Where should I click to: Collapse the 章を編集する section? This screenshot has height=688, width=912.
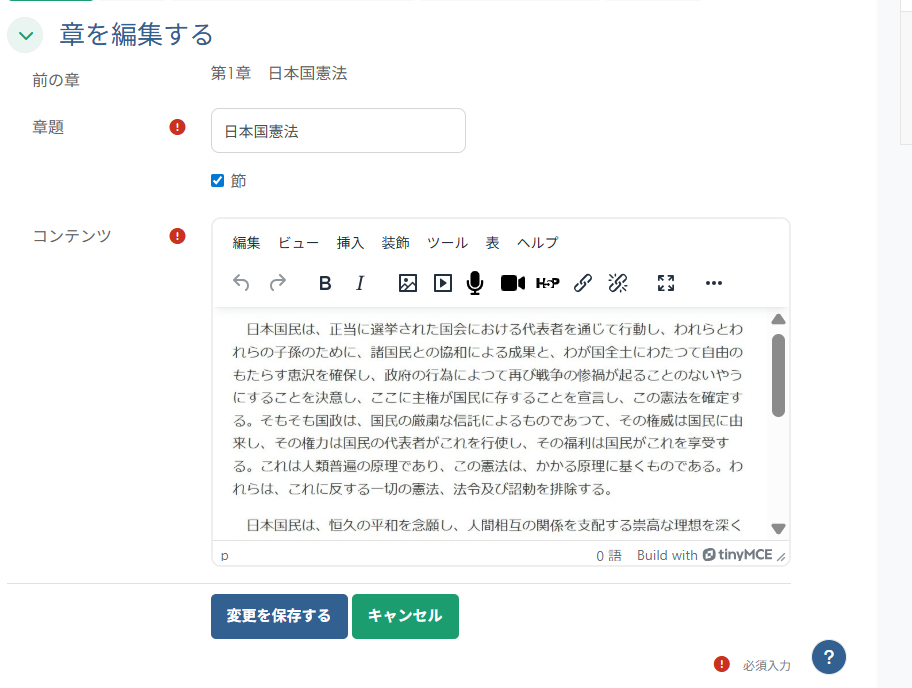pos(24,34)
